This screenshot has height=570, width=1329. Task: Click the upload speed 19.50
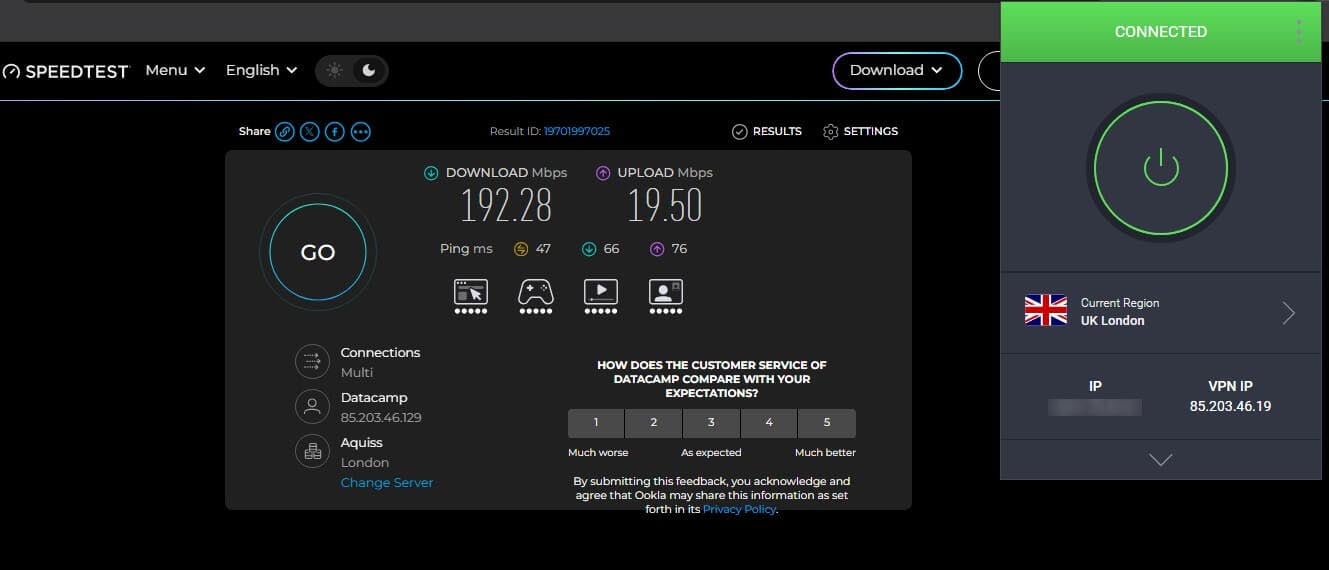[x=665, y=206]
